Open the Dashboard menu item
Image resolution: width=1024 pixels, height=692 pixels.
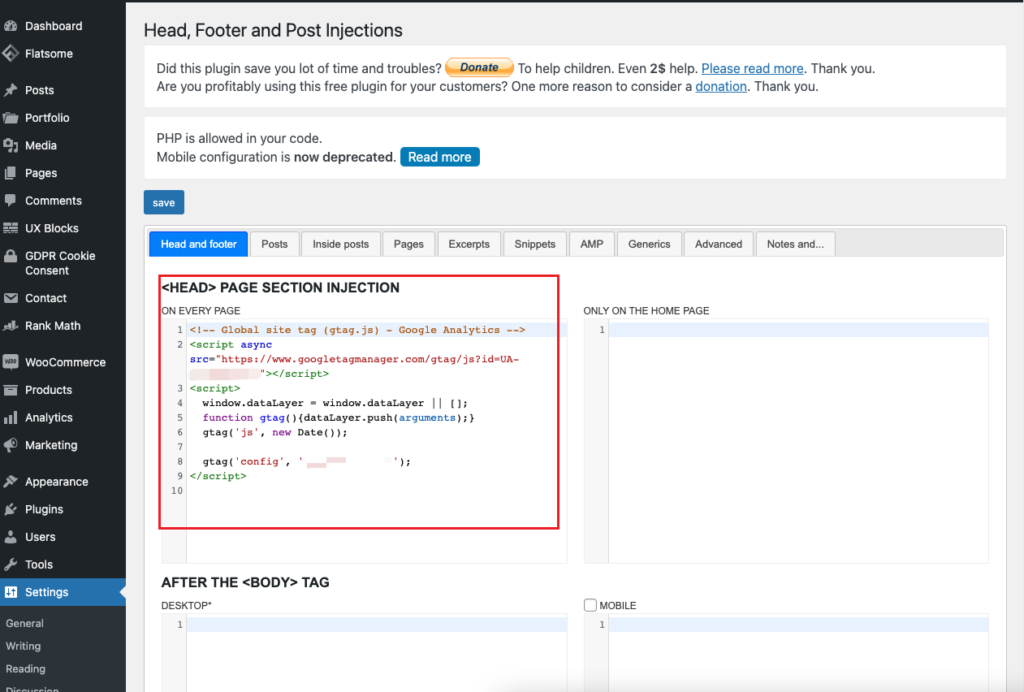63,26
